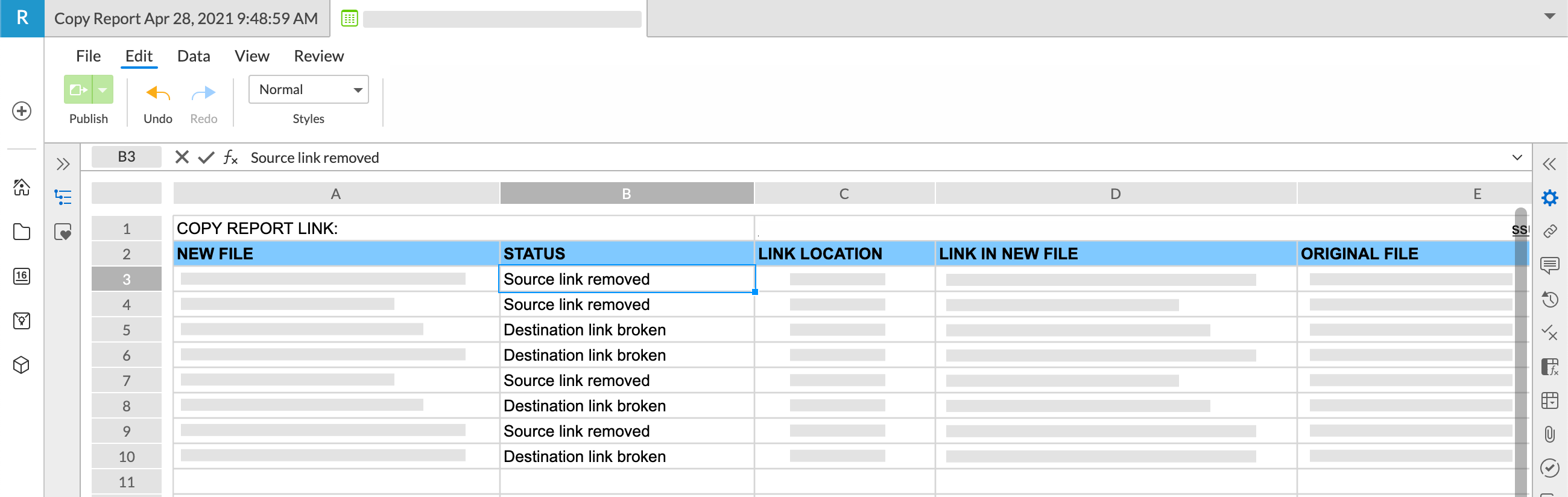Click the cube icon in left sidebar

point(22,365)
